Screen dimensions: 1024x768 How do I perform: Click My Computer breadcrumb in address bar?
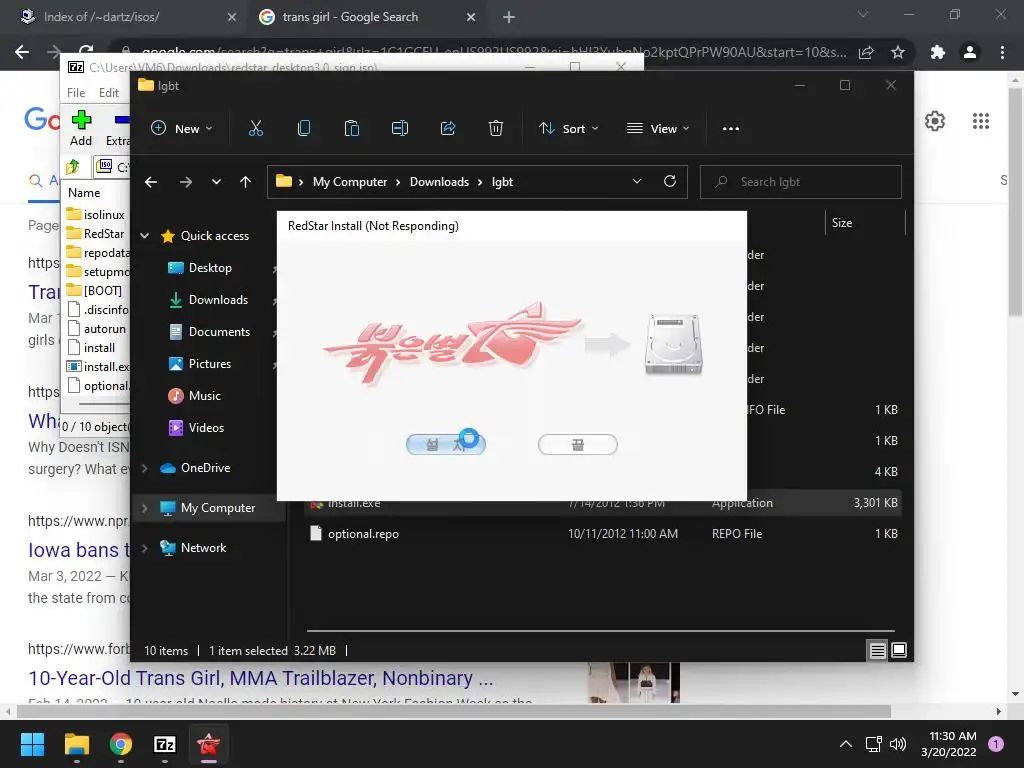349,182
